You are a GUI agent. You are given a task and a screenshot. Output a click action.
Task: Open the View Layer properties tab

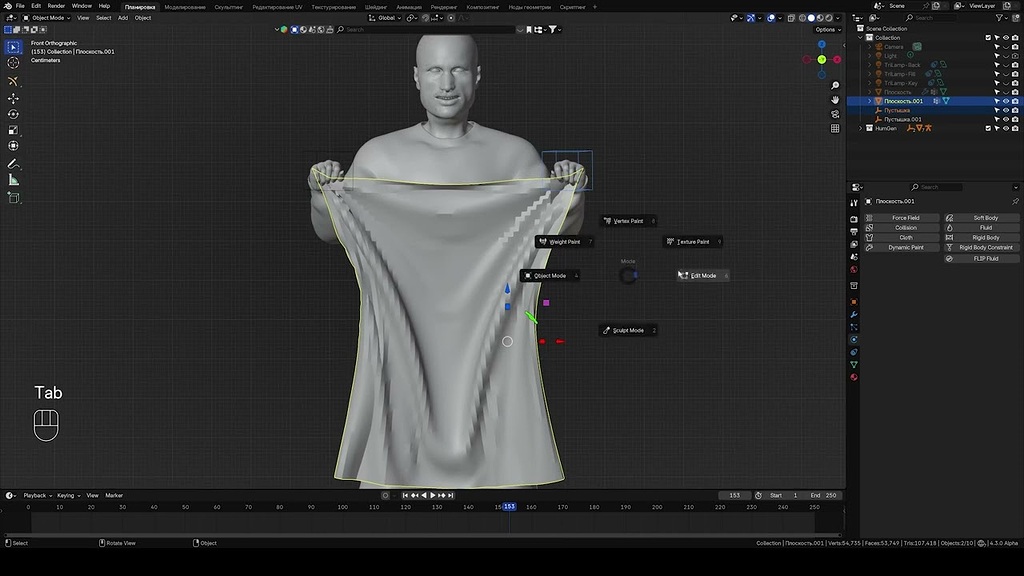(854, 244)
